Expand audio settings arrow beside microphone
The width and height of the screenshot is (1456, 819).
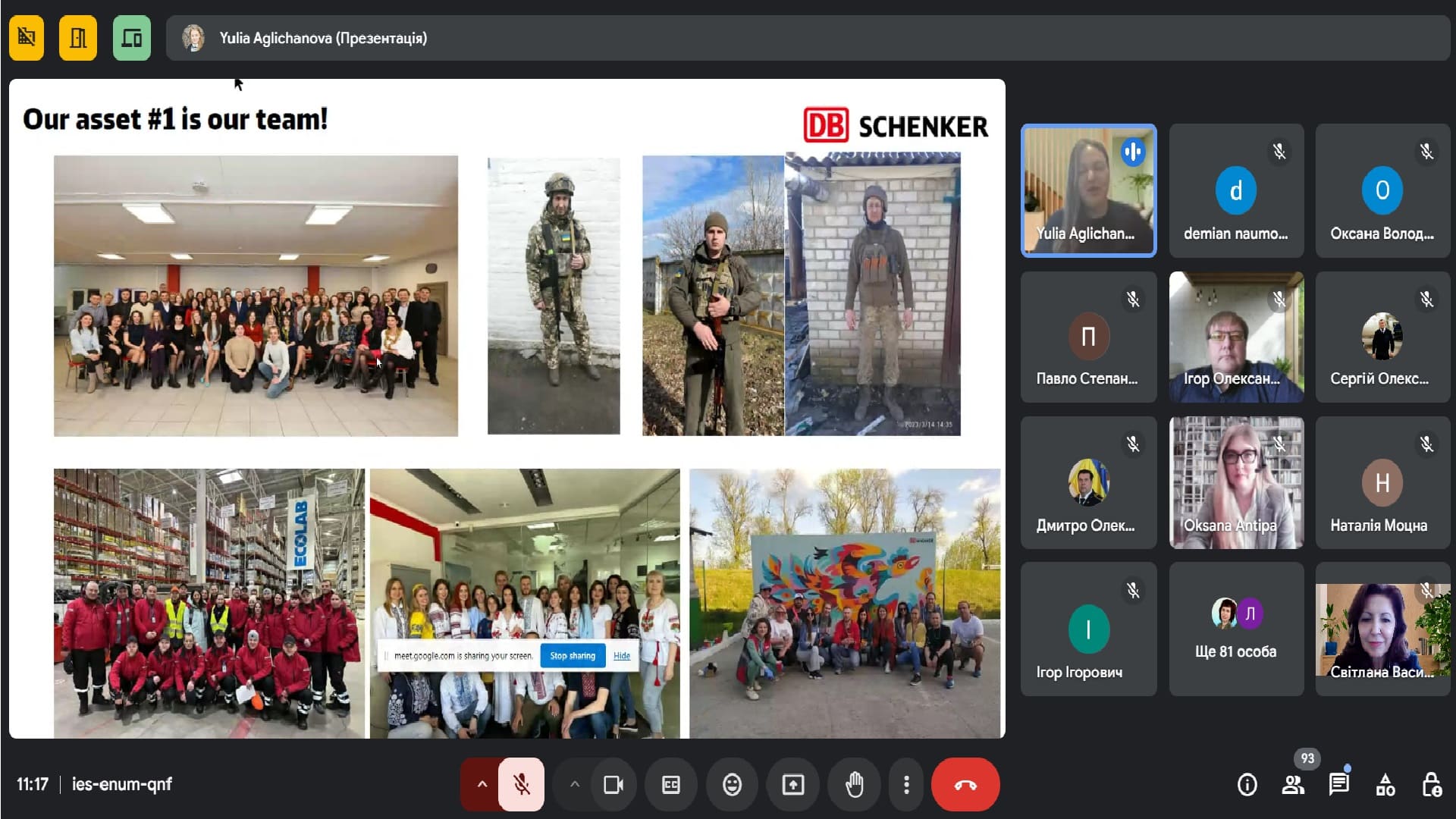pos(482,785)
